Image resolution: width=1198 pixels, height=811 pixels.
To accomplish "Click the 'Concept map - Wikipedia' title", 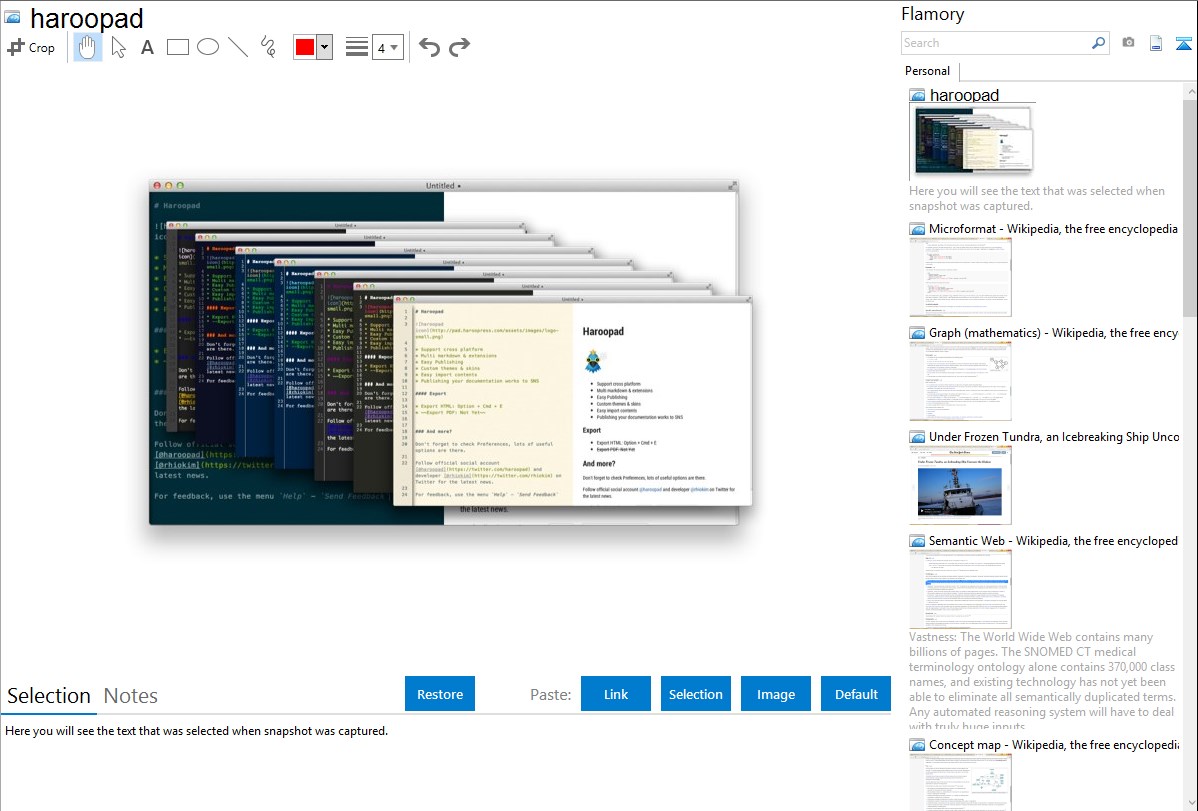I will tap(1054, 745).
